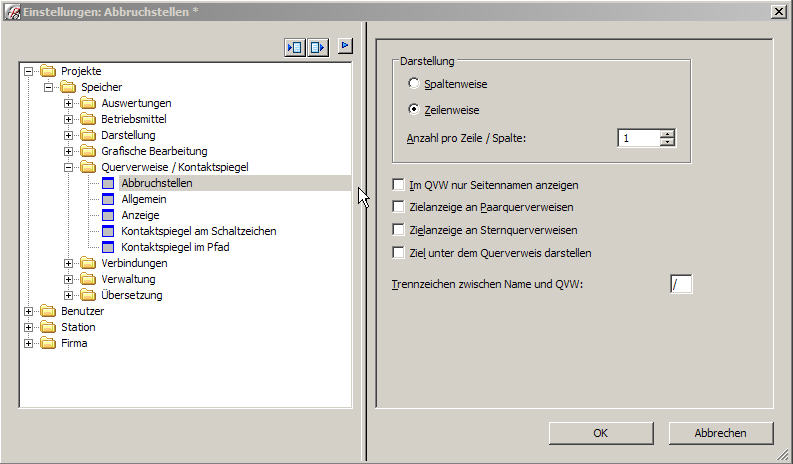Screen dimensions: 793x464
Task: Click the Anzeige page icon
Action: 108,215
